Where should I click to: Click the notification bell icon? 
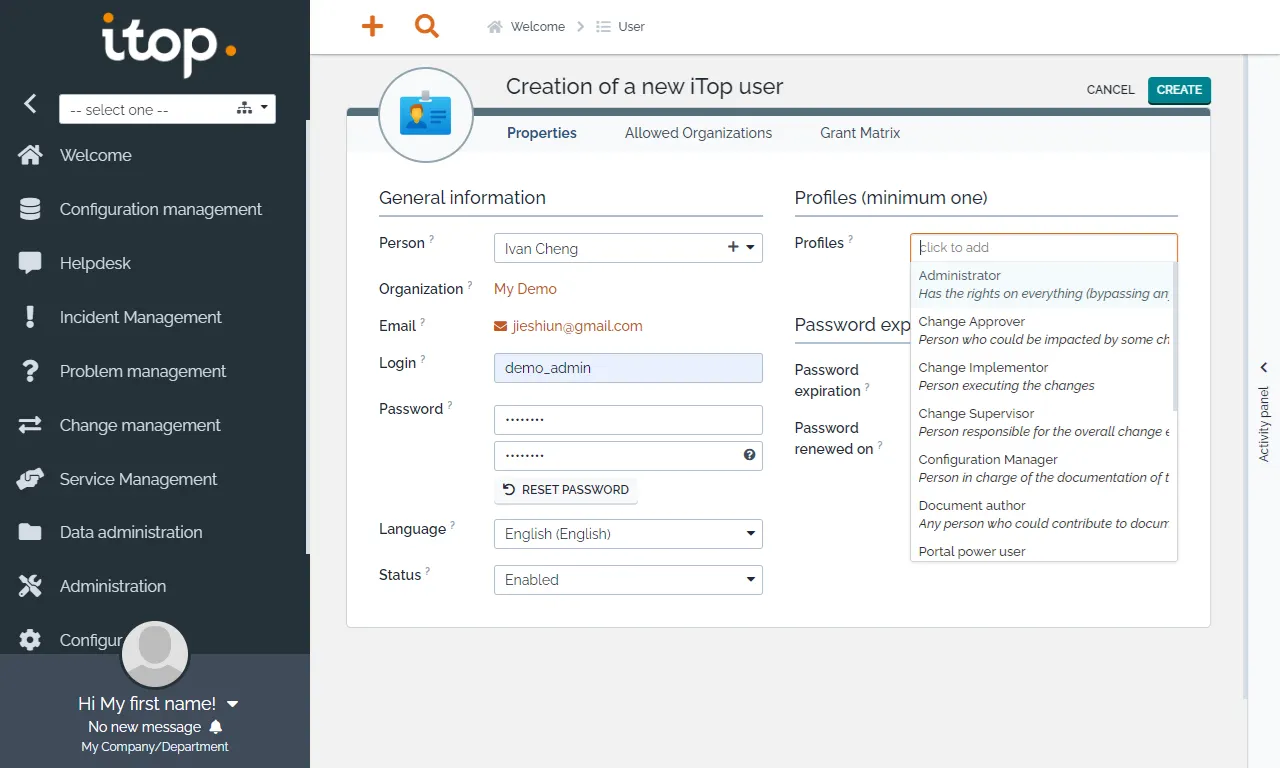[x=216, y=727]
